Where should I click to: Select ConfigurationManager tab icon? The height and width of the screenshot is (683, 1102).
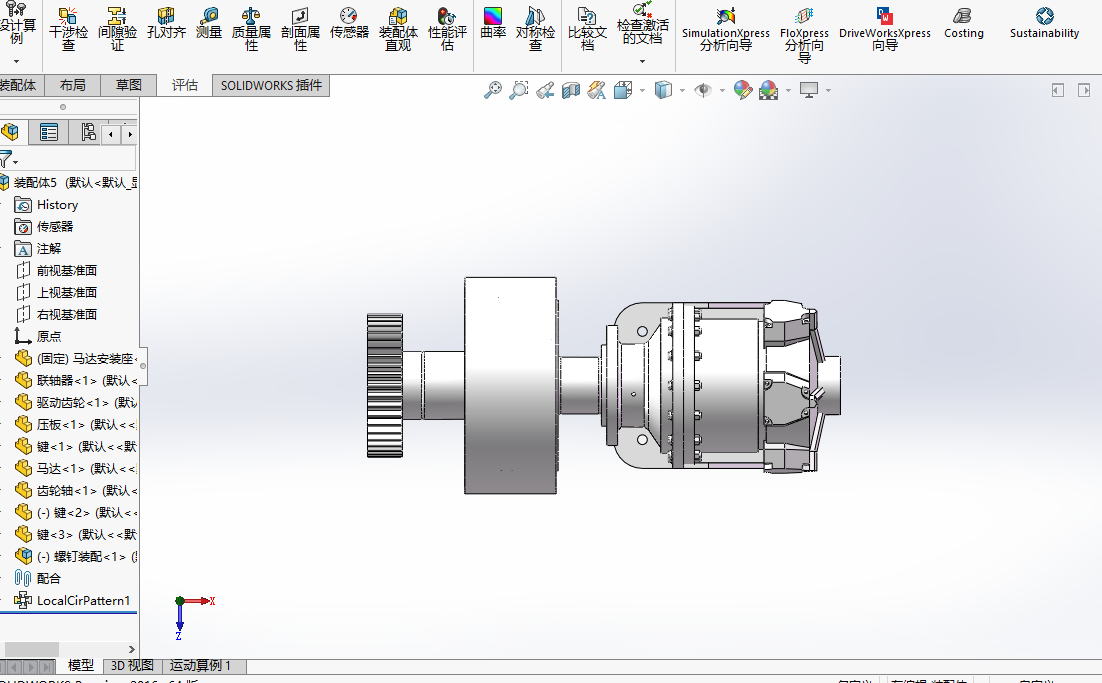(87, 132)
